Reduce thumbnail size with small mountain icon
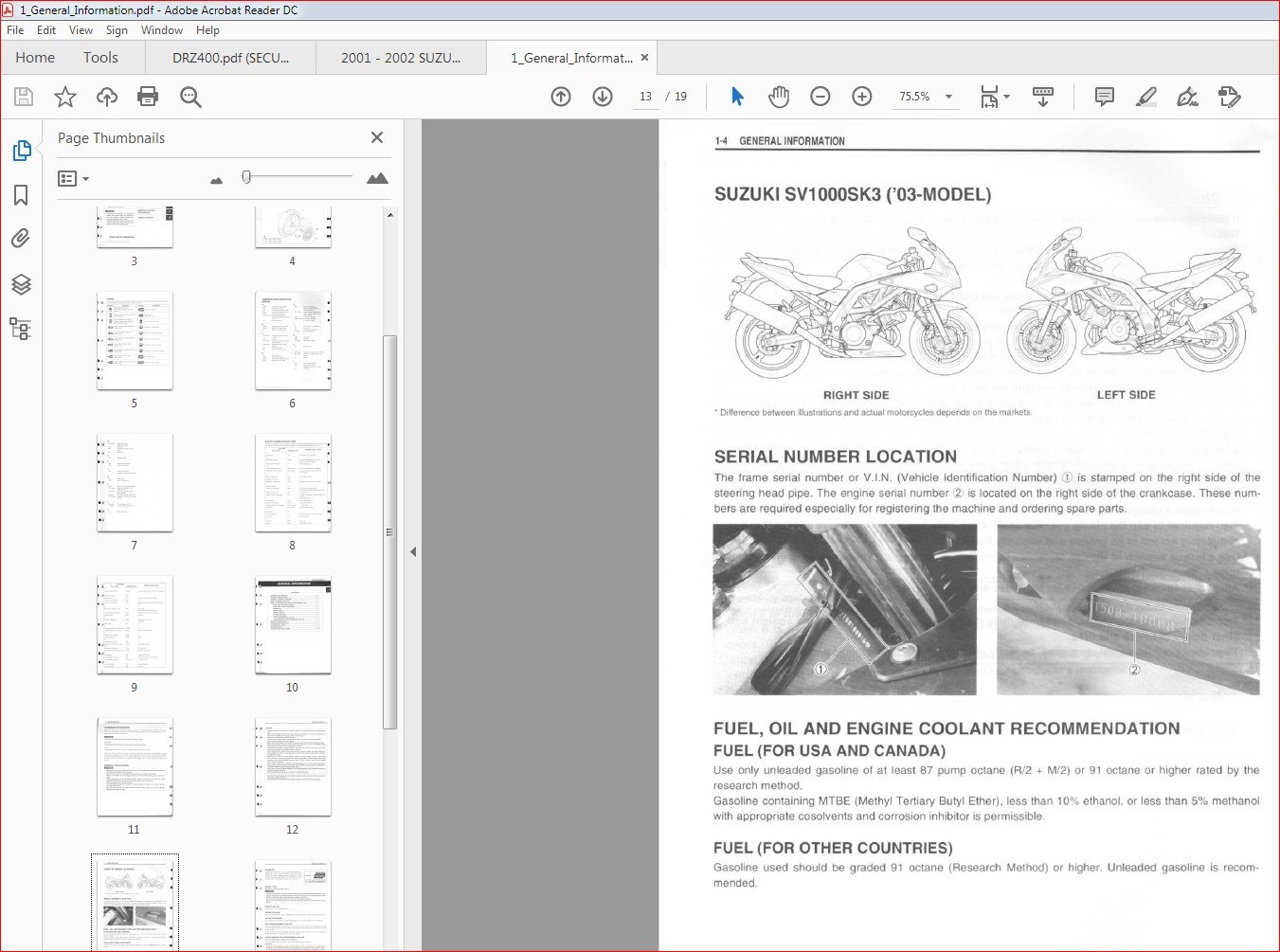 (216, 179)
